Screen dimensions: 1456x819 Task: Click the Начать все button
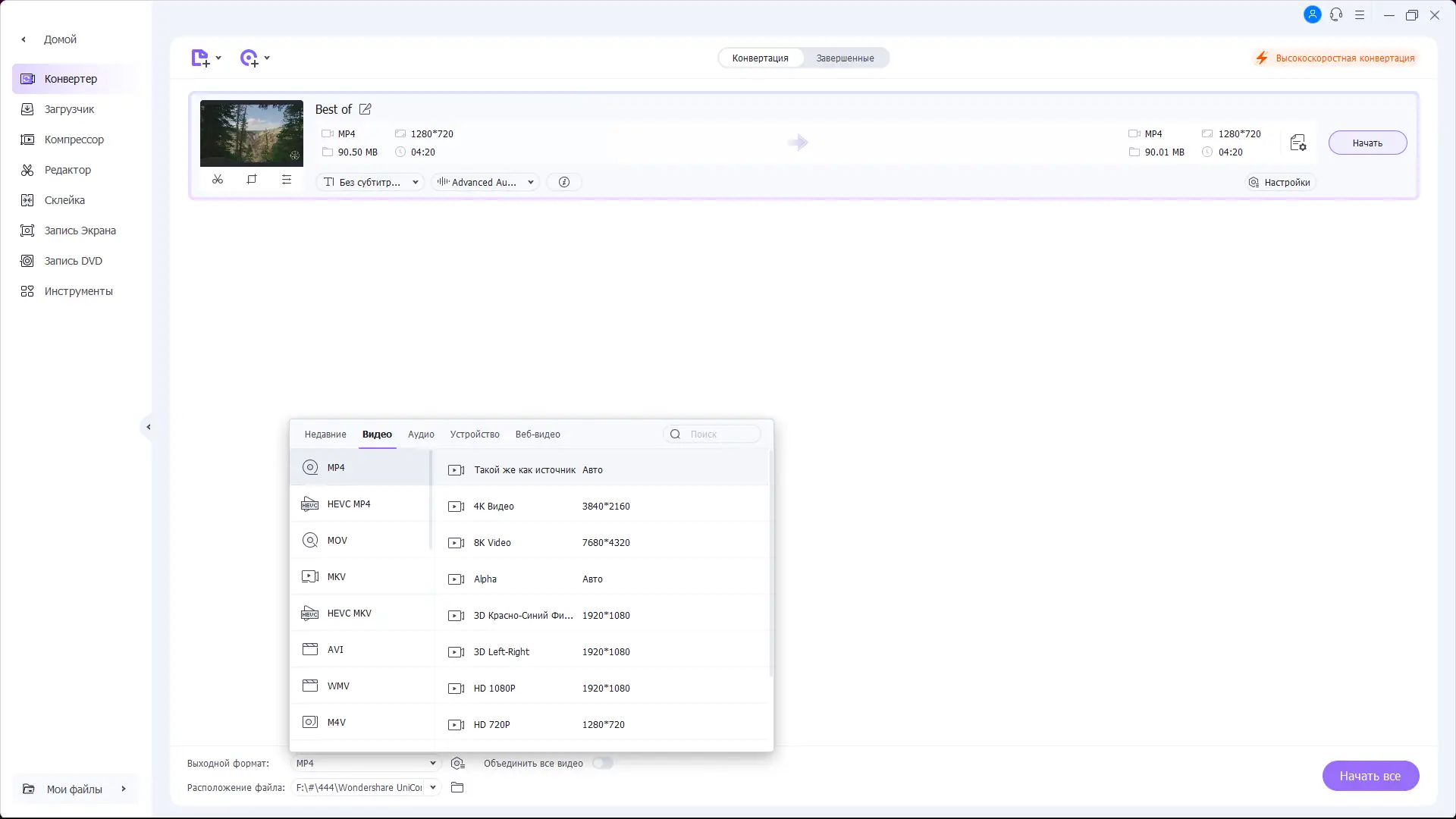point(1370,776)
